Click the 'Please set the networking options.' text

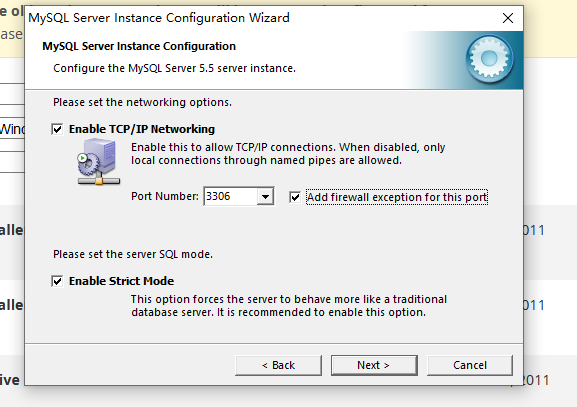point(142,102)
